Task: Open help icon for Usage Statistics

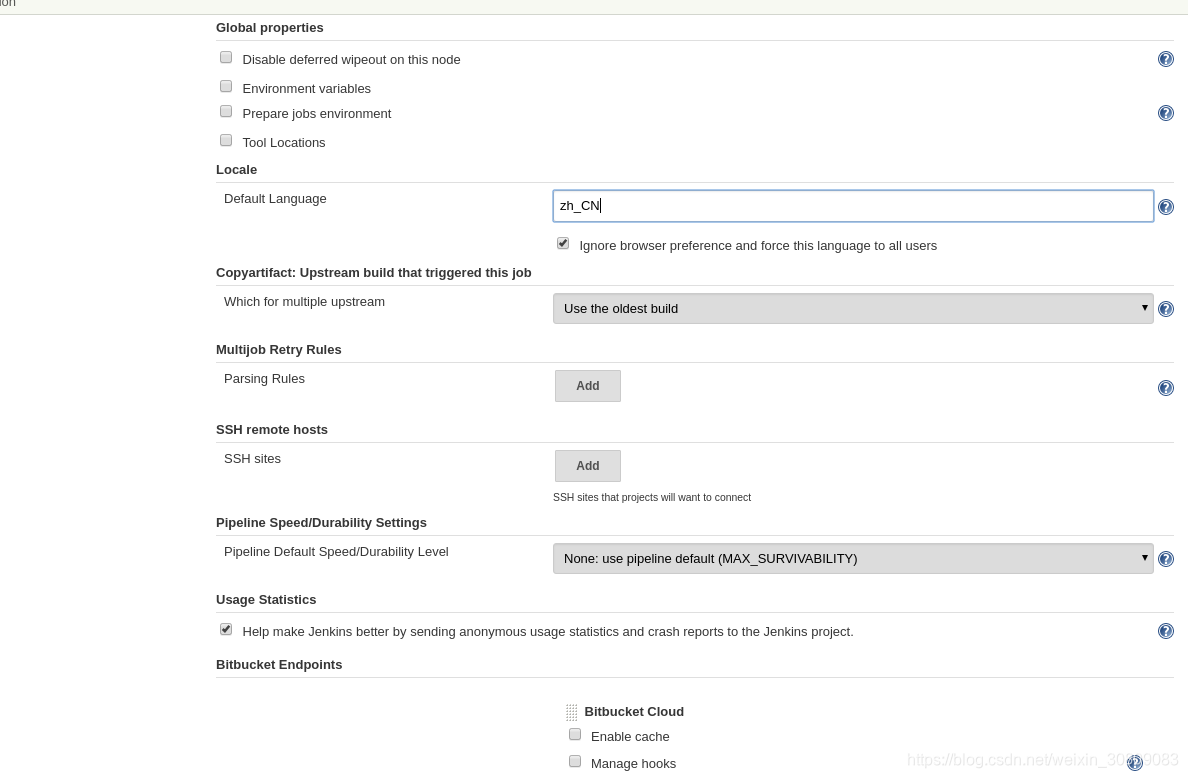Action: (1165, 631)
